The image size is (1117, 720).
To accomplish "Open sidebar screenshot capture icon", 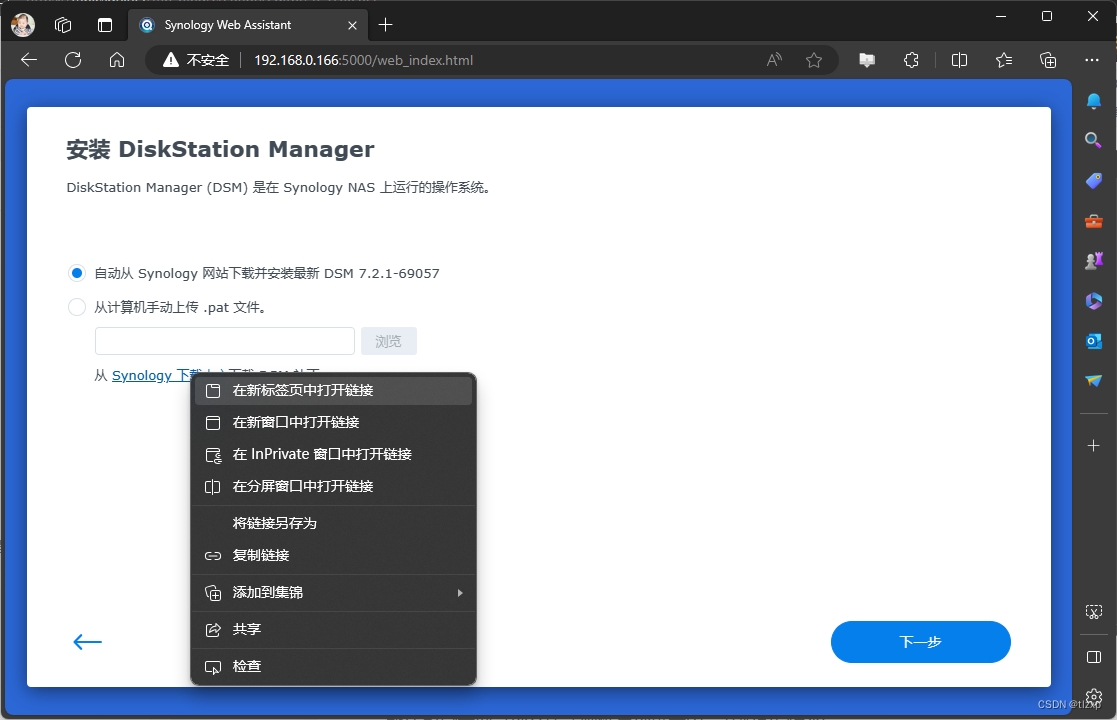I will pos(1093,612).
